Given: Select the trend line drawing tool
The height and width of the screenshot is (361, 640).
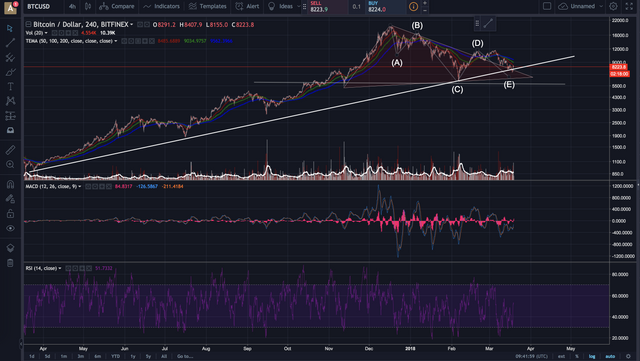Looking at the screenshot, I should [x=10, y=42].
